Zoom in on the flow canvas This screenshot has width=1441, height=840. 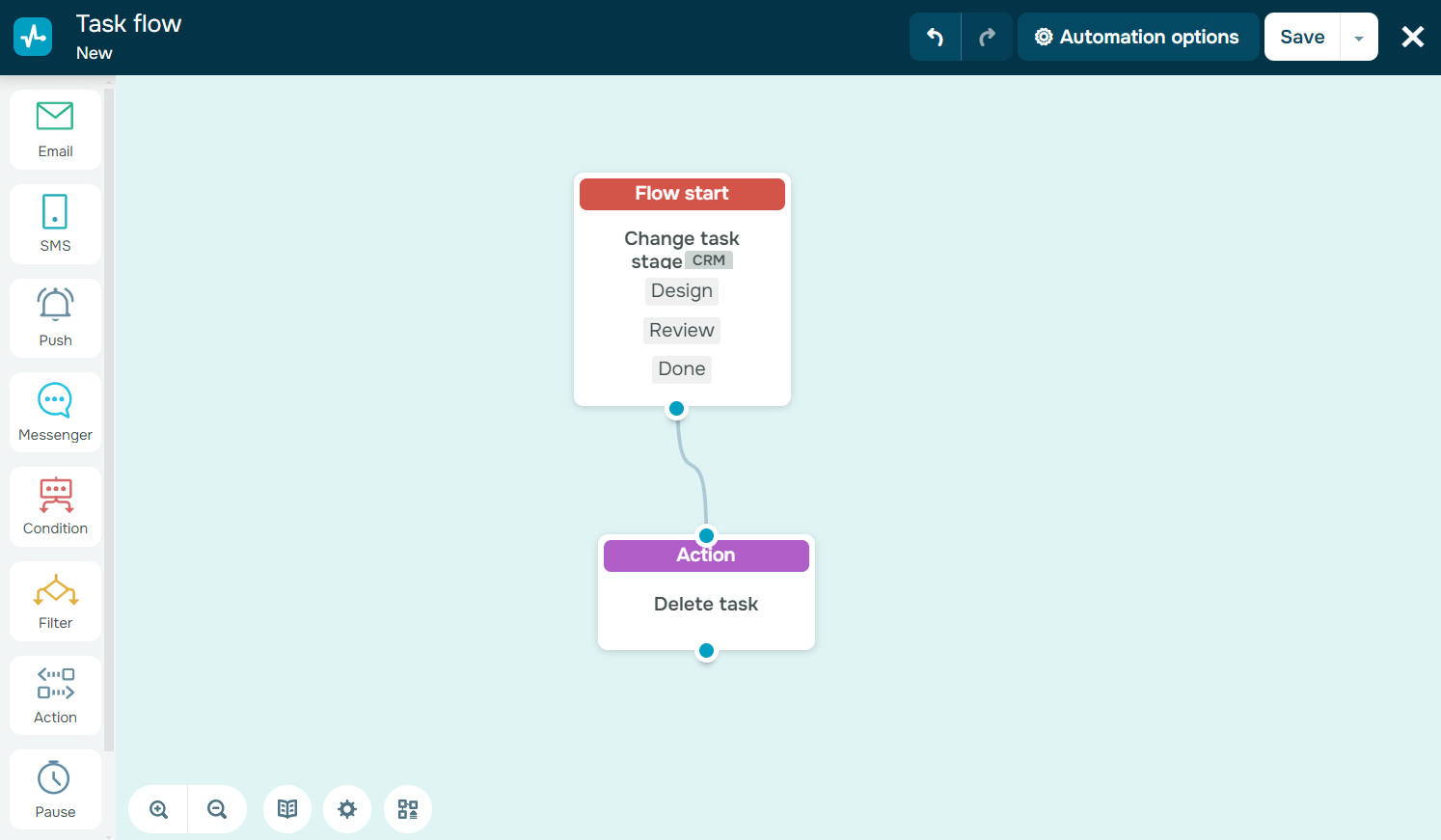tap(158, 809)
